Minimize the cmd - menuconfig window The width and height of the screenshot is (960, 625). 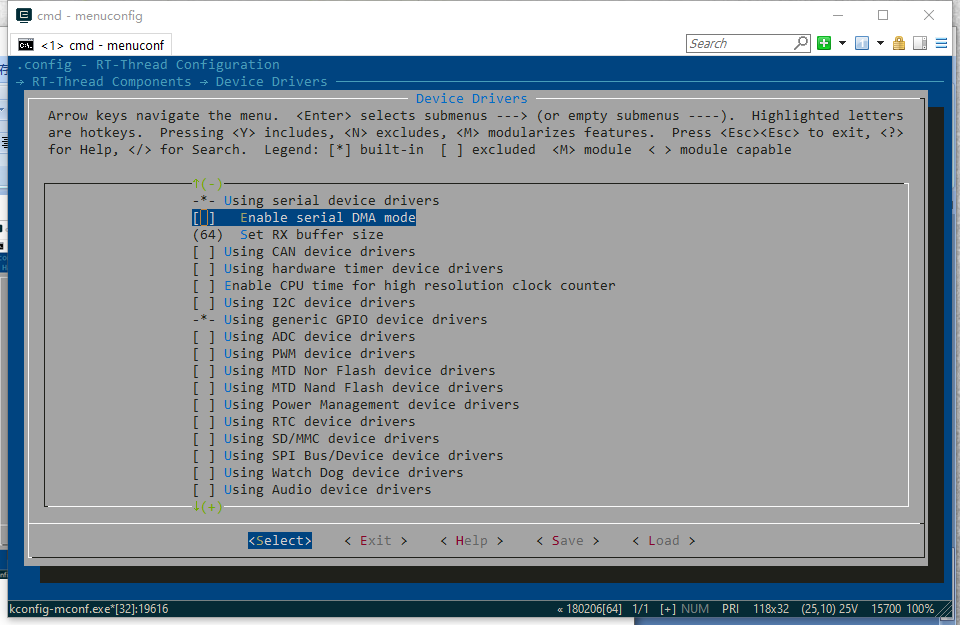click(838, 15)
